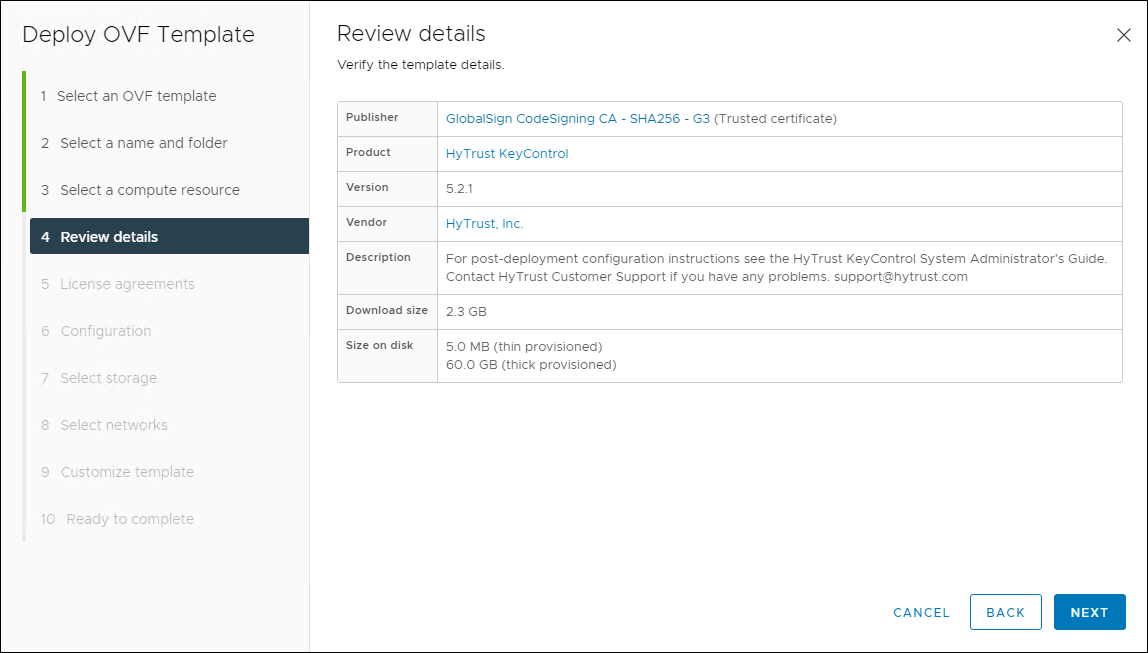The image size is (1148, 653).
Task: Proceed with the Next button
Action: coord(1089,612)
